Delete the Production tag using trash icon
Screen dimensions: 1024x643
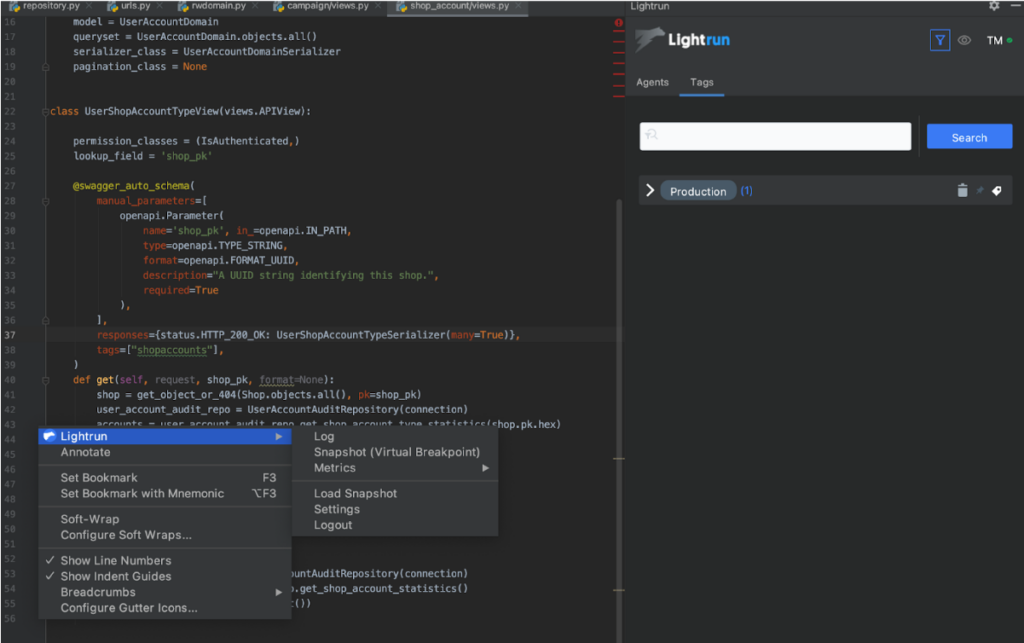(962, 190)
